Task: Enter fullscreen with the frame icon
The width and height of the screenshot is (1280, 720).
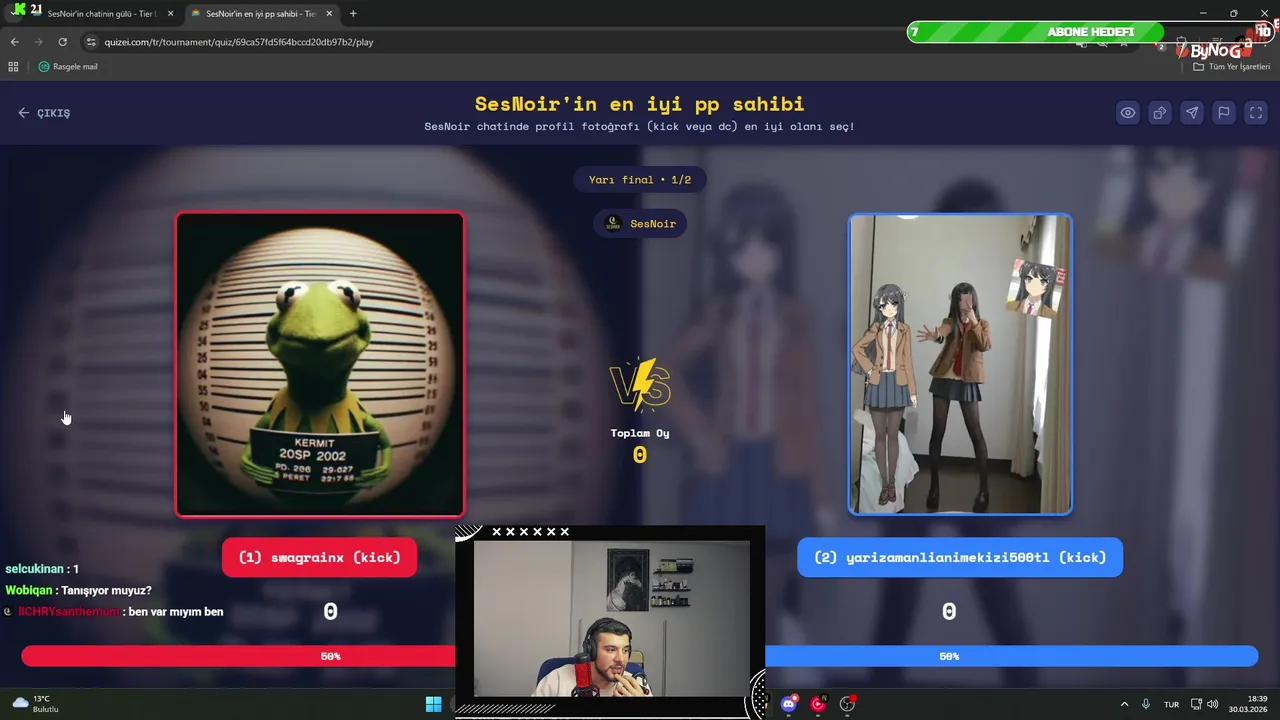Action: 1256,113
